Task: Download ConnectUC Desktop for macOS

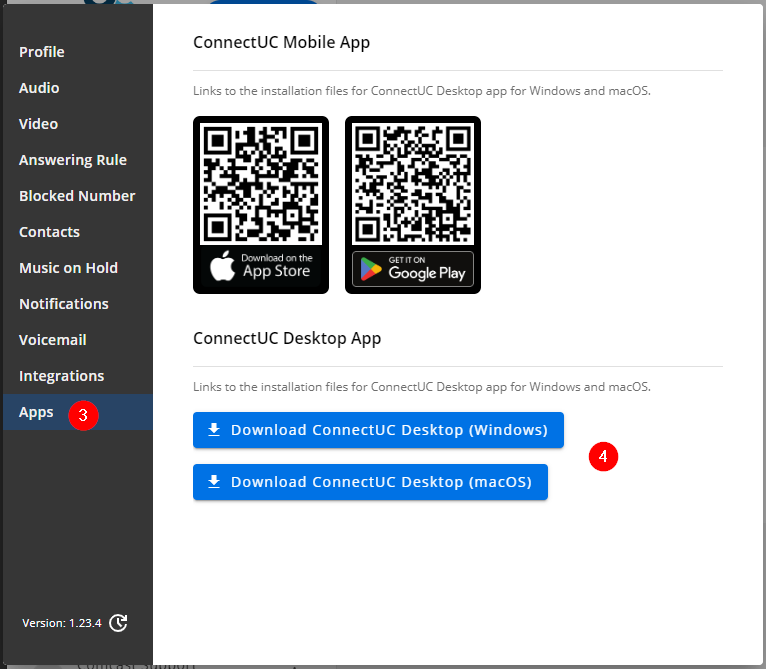Action: click(x=370, y=482)
